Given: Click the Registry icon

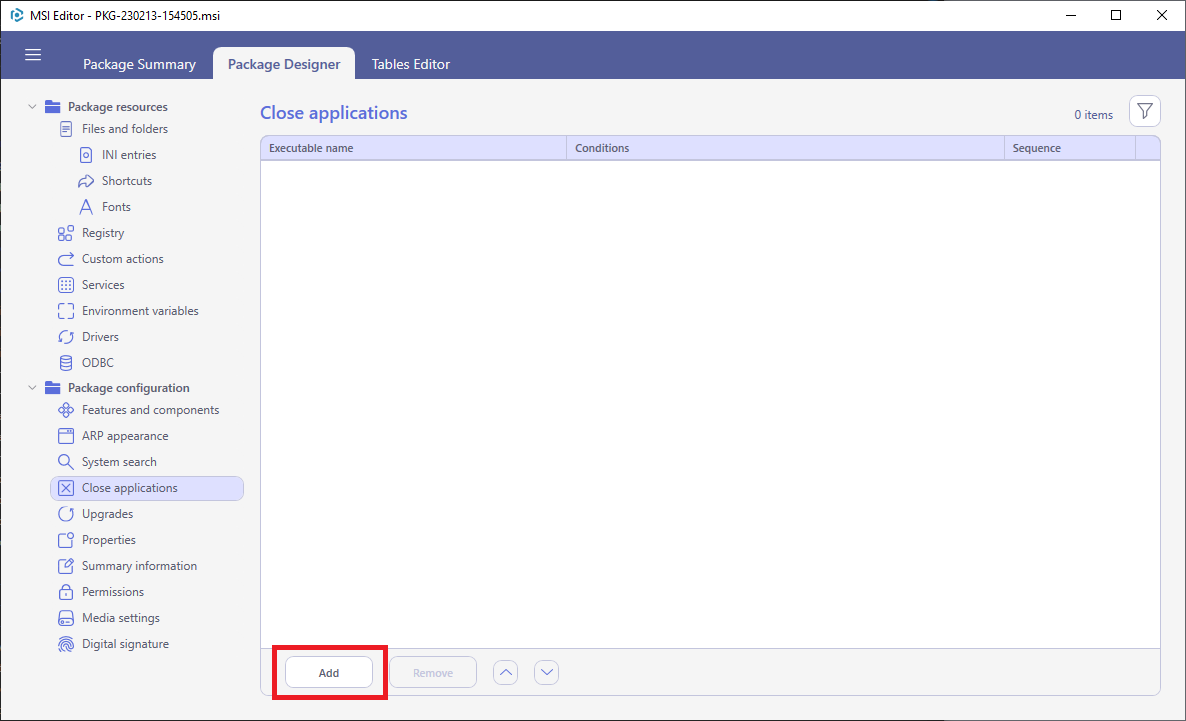Looking at the screenshot, I should pos(66,233).
